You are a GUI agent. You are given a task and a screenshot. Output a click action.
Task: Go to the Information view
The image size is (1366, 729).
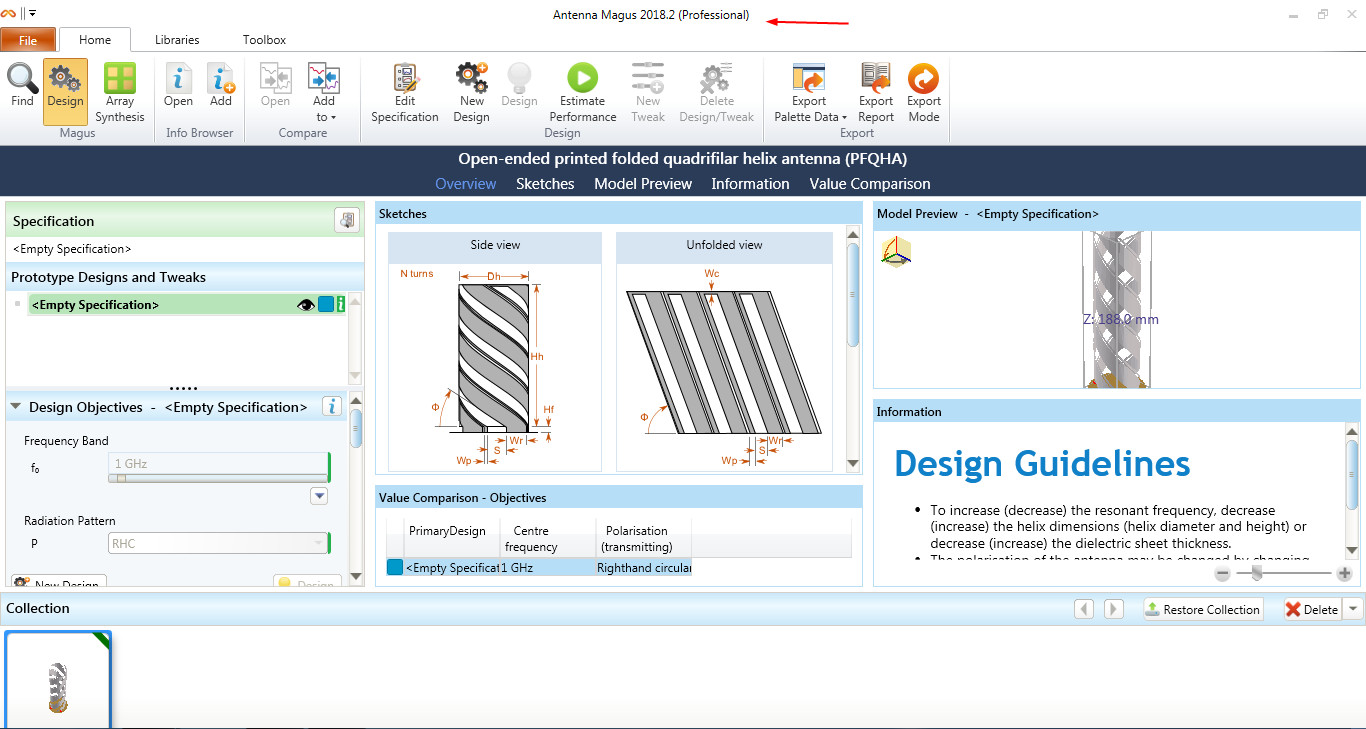[x=750, y=184]
